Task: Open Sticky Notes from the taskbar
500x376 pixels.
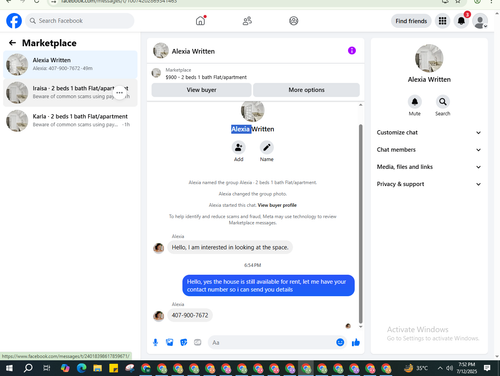Action: [114, 368]
